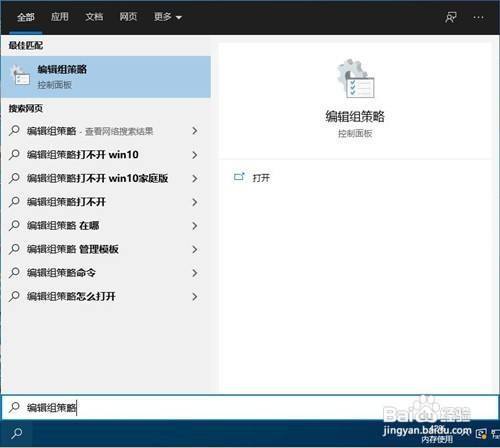Expand arrow for 编辑组策略怎么打开 row
The width and height of the screenshot is (500, 448).
tap(195, 297)
